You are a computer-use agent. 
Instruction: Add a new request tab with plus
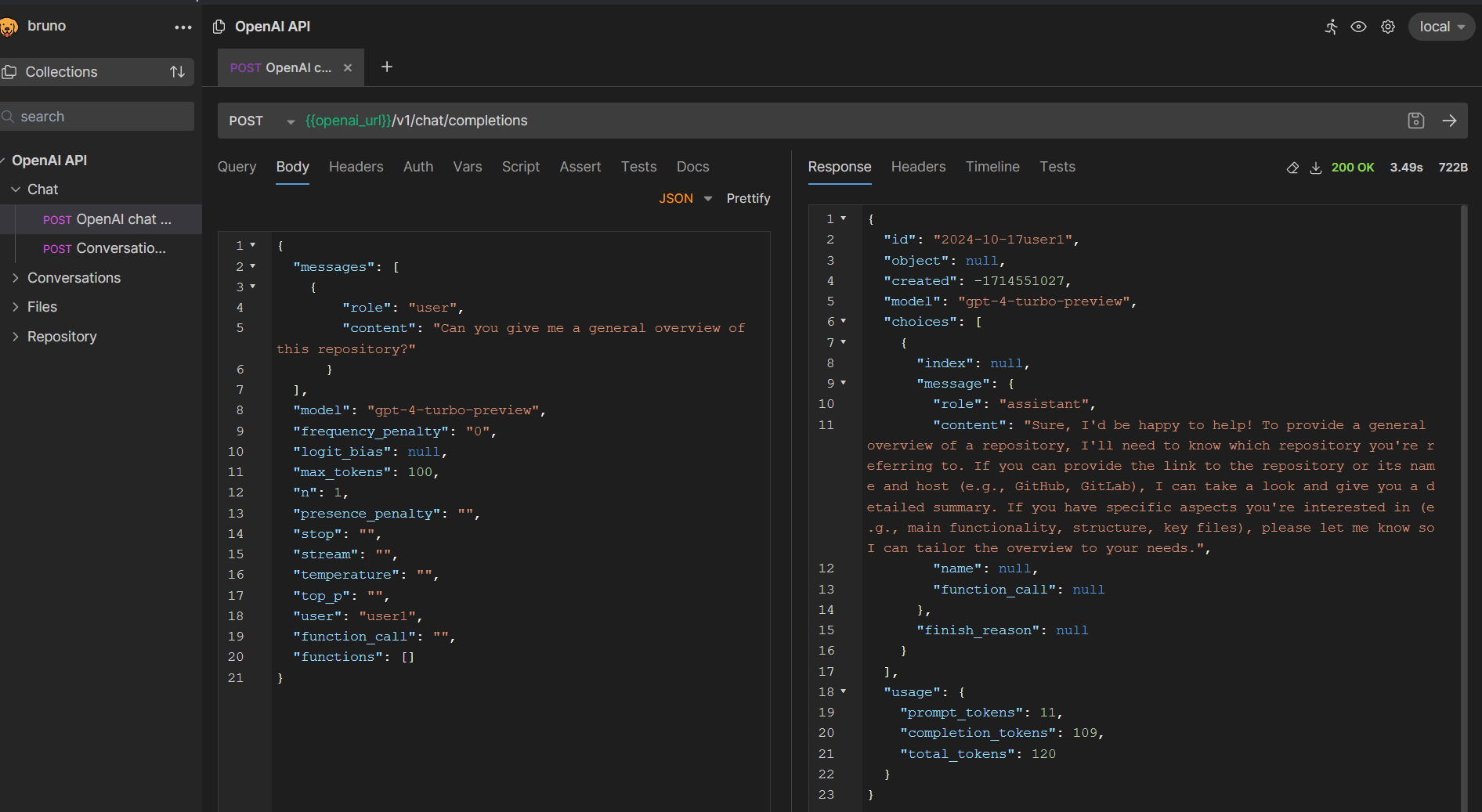[387, 67]
